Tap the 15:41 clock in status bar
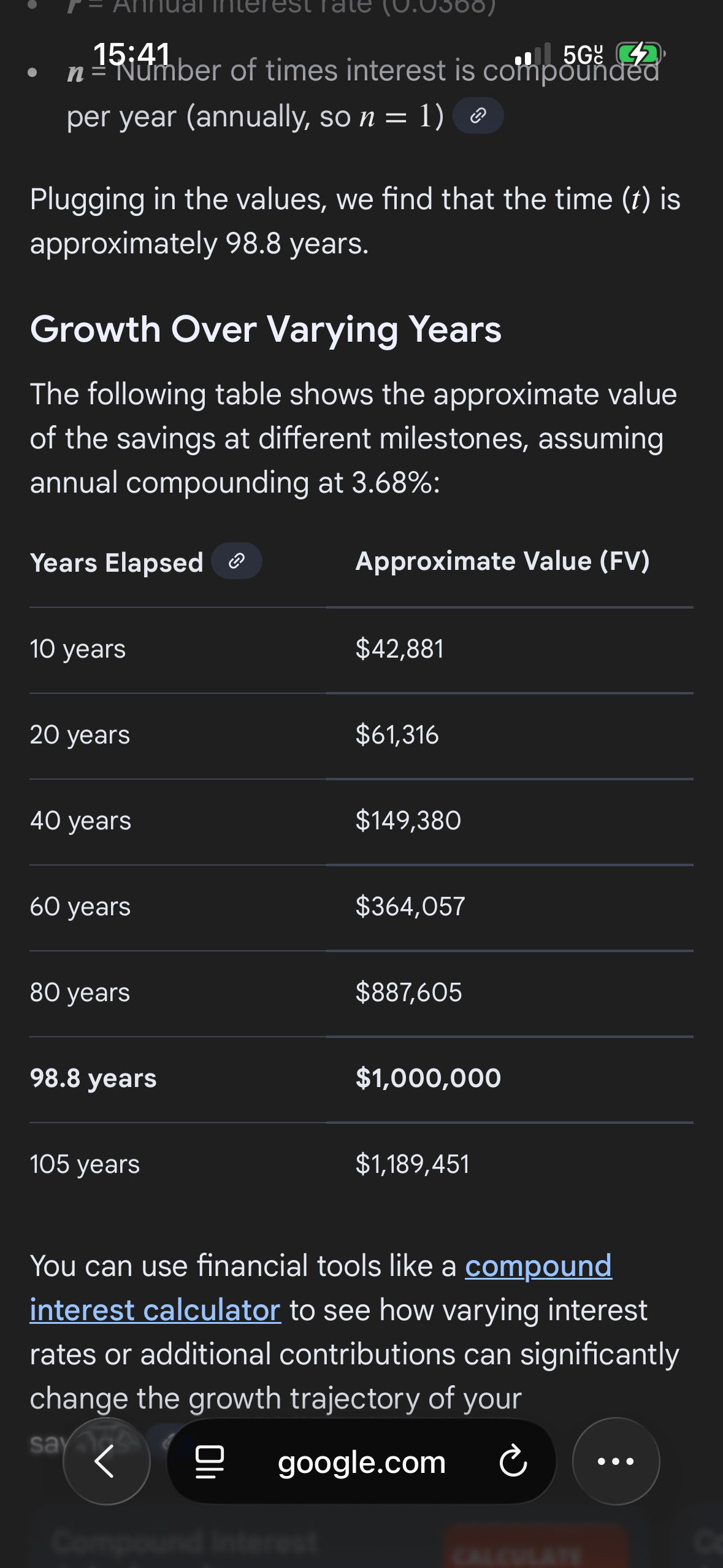This screenshot has height=1568, width=723. [x=131, y=54]
